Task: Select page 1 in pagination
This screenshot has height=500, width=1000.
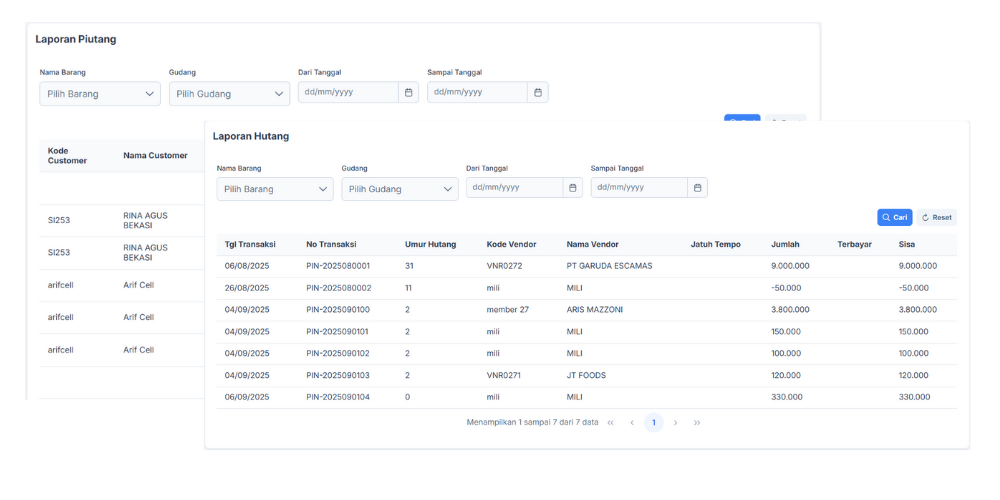Action: click(653, 423)
